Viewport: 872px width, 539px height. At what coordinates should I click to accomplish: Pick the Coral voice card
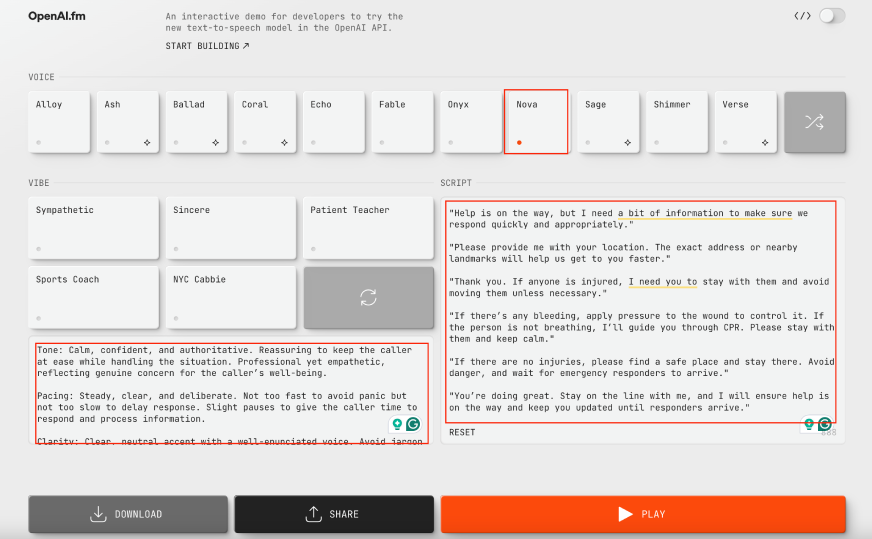(265, 122)
